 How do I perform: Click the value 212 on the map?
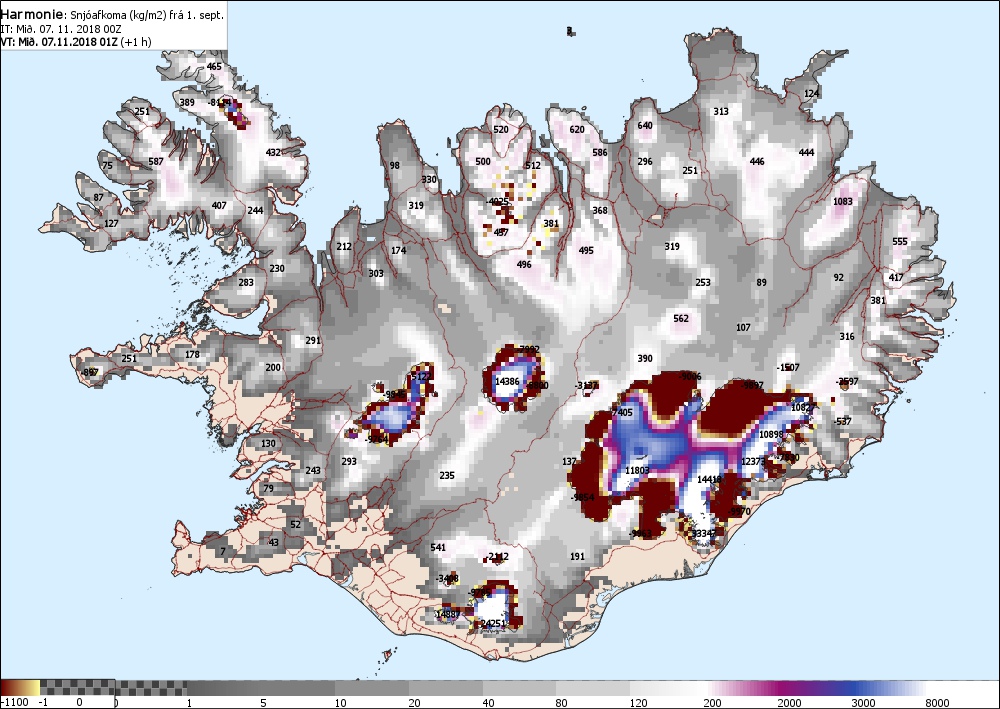click(344, 246)
